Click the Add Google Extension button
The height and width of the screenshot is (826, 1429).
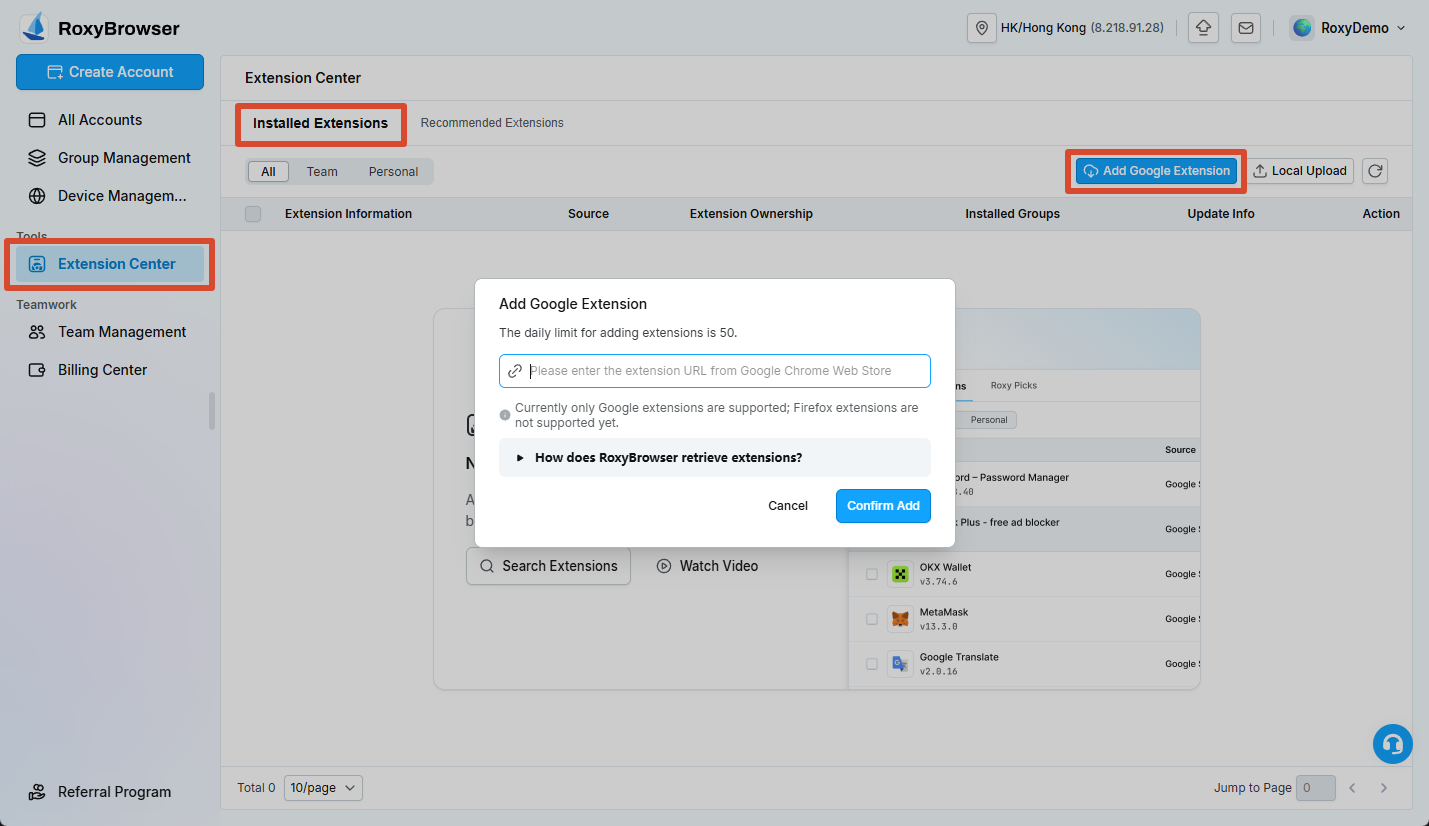click(x=1156, y=171)
